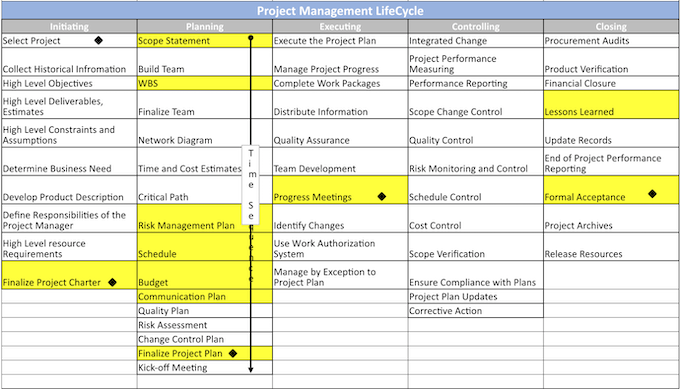Select High Level resource Requirements cell
Image resolution: width=680 pixels, height=389 pixels.
(69, 247)
